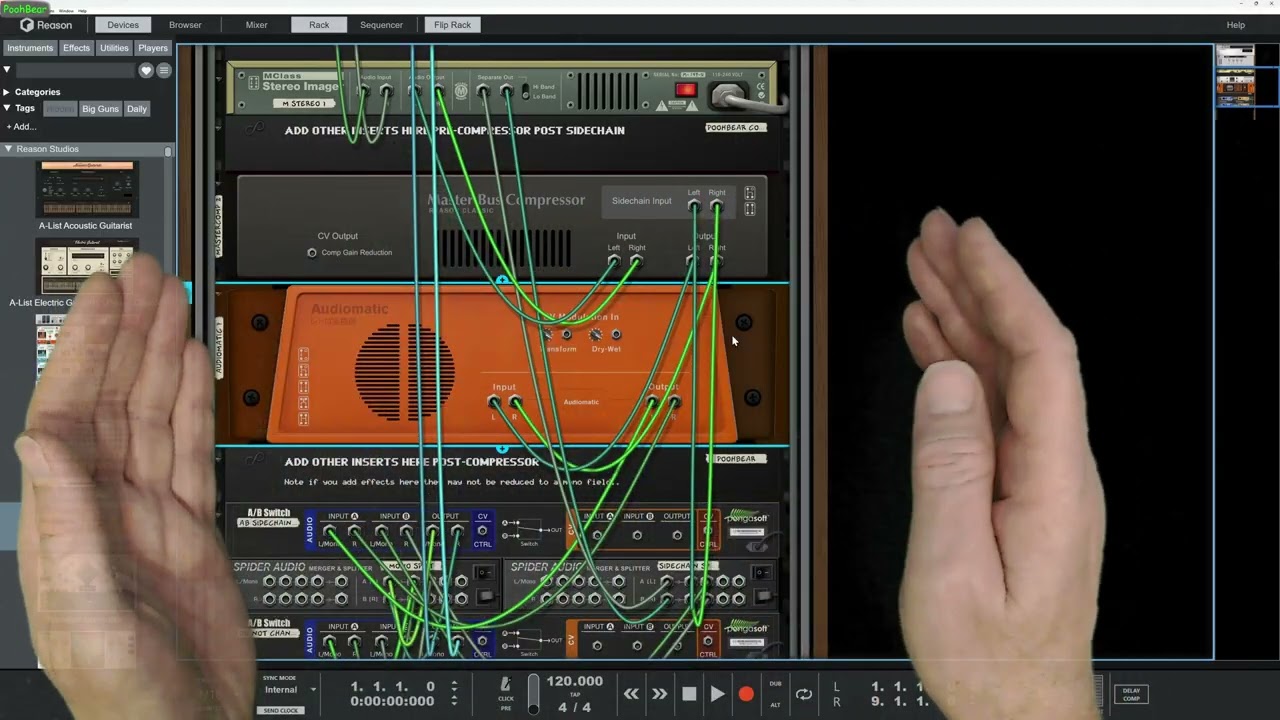Open the Help menu at top right

tap(1236, 25)
